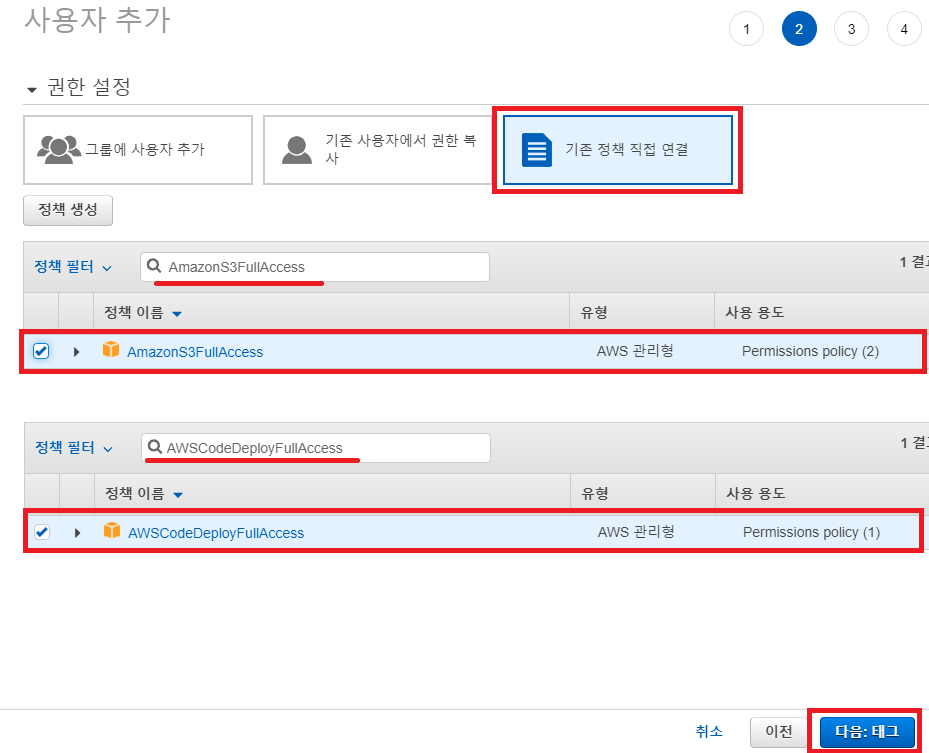Click the orange AWSCodeDeployFullAccess policy cube icon
Screen dimensions: 929x753
tap(112, 530)
